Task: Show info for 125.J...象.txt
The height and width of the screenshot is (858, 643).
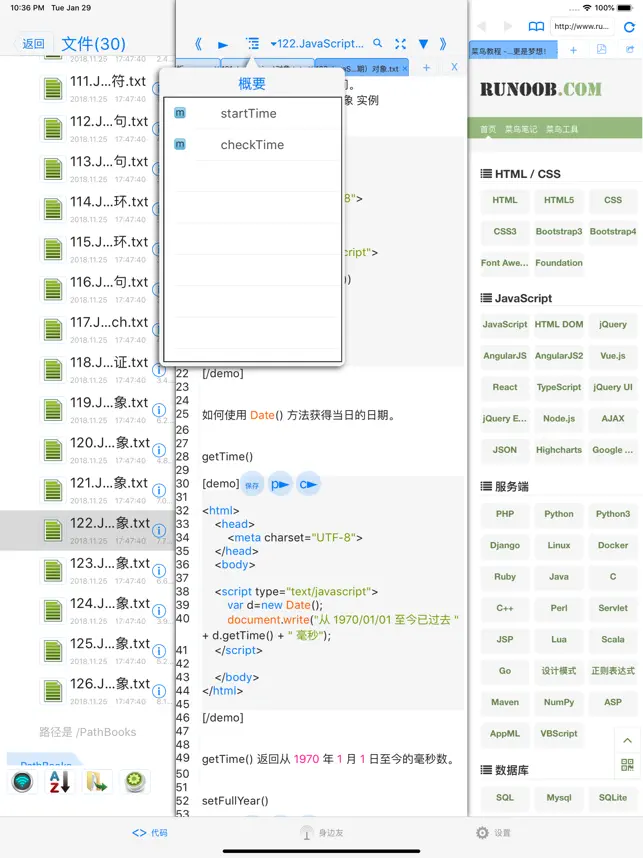Action: [159, 651]
